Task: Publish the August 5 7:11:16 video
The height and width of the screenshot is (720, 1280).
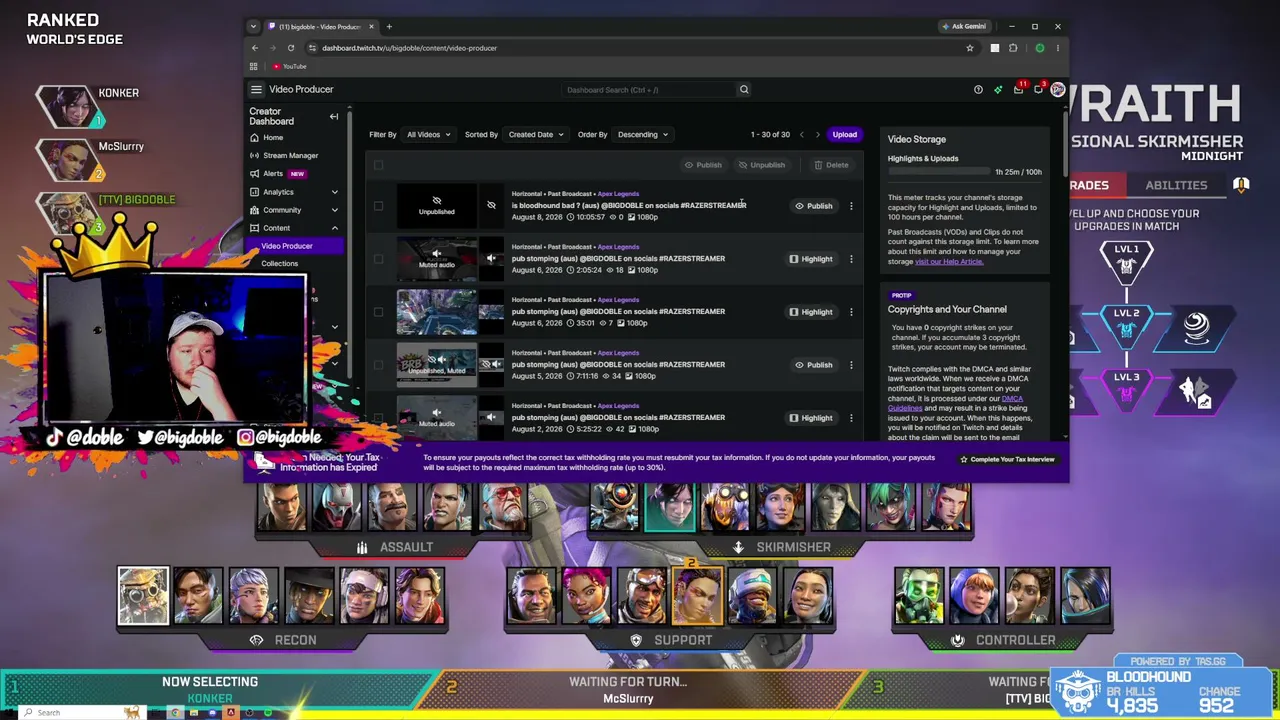Action: (813, 365)
